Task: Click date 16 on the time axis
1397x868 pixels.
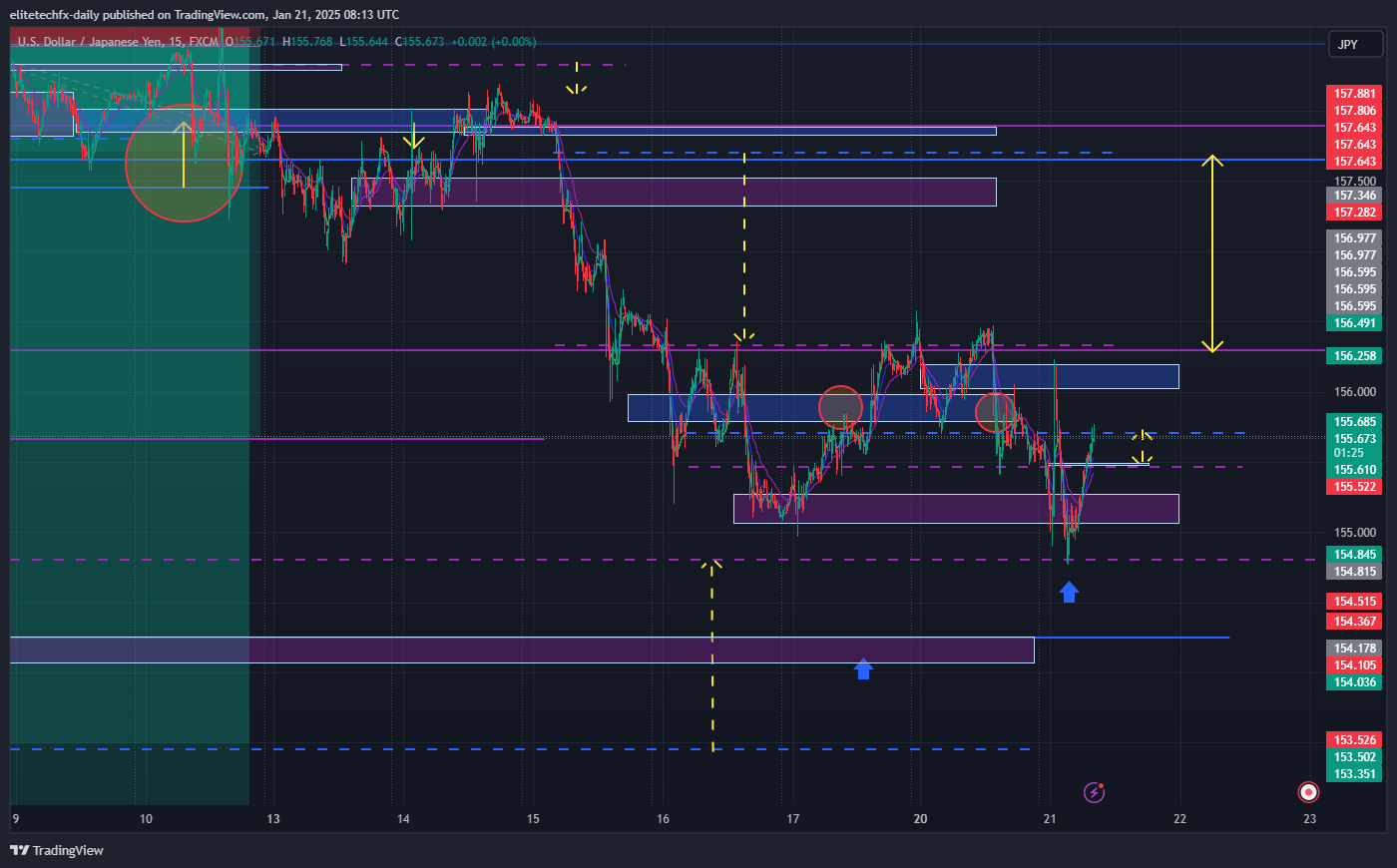Action: 663,819
